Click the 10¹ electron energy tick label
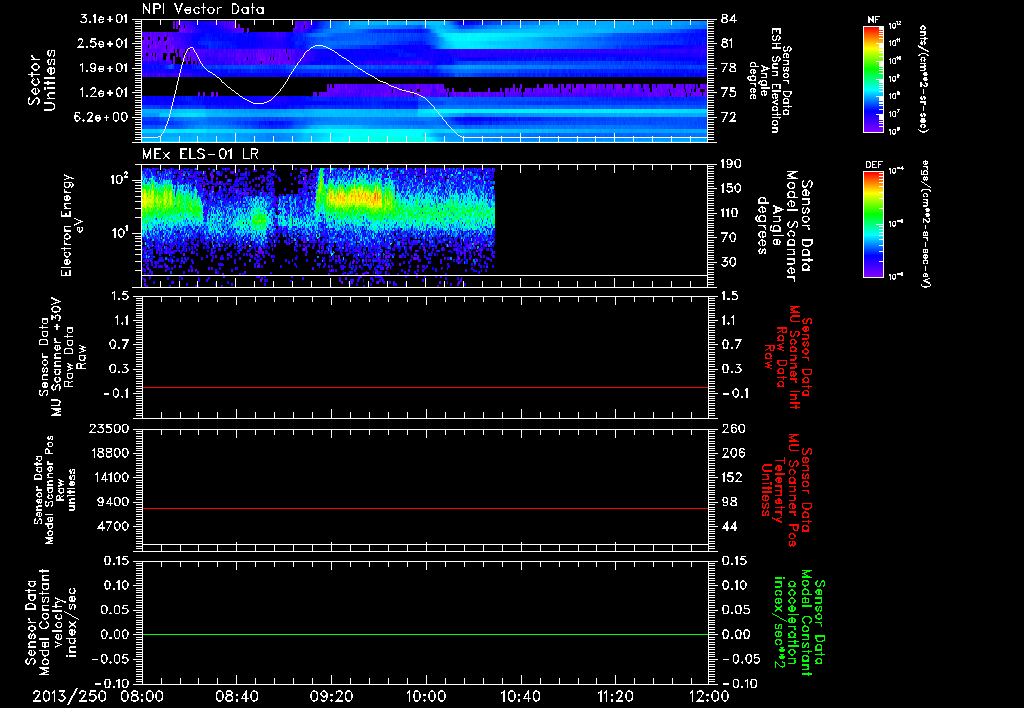 (x=119, y=233)
